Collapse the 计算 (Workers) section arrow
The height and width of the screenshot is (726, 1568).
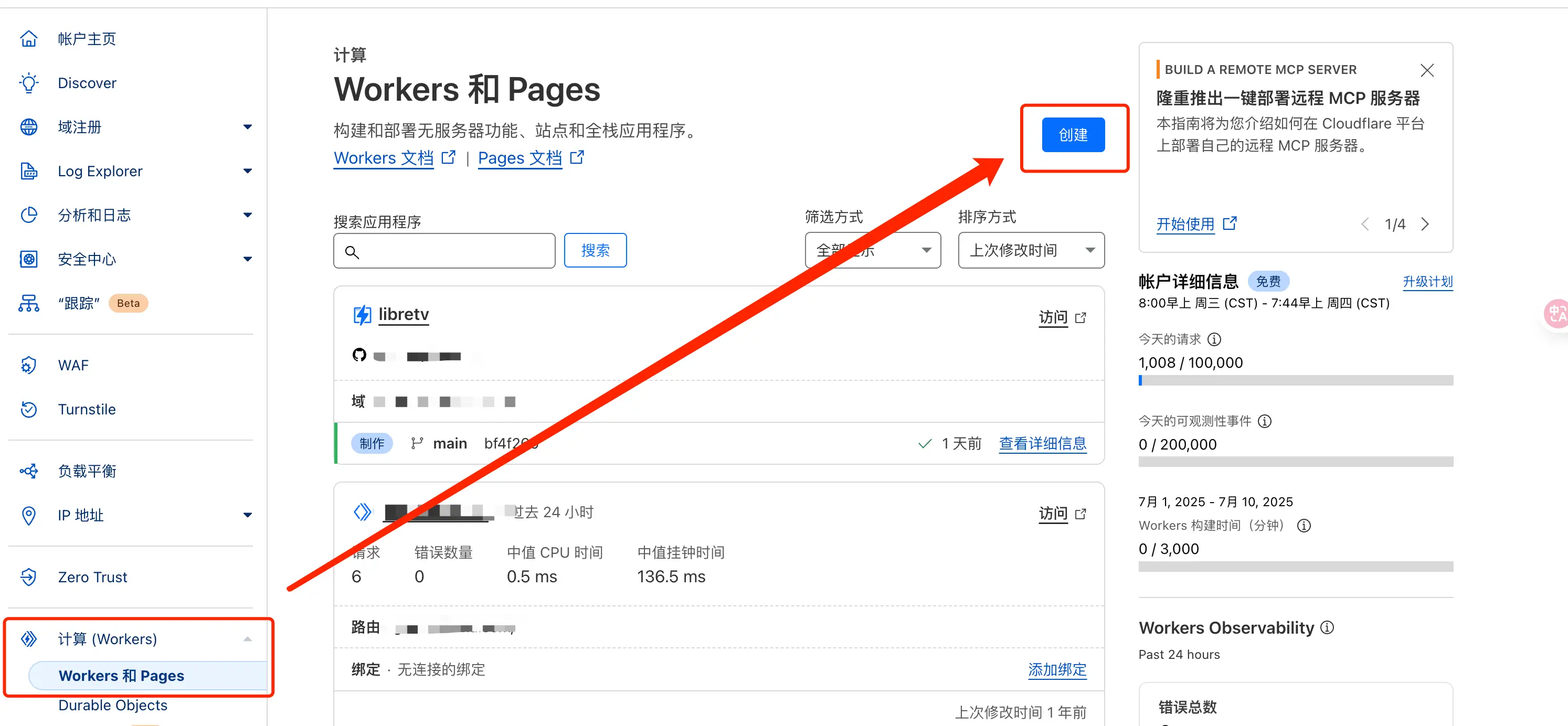(247, 639)
